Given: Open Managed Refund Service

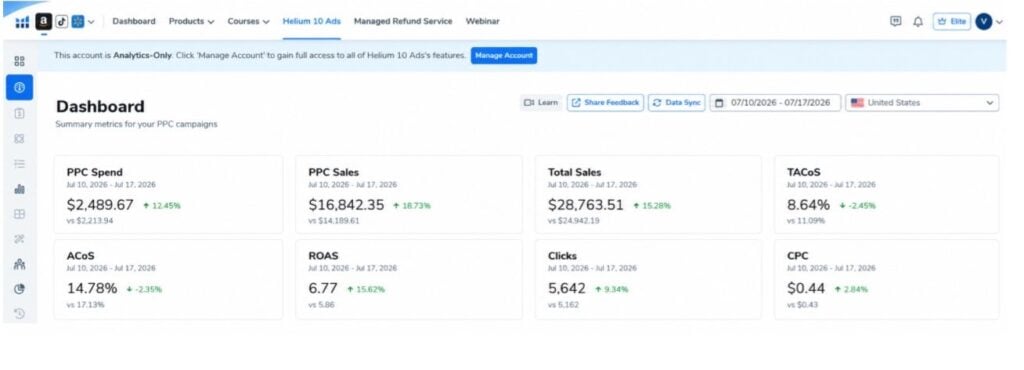Looking at the screenshot, I should tap(403, 22).
